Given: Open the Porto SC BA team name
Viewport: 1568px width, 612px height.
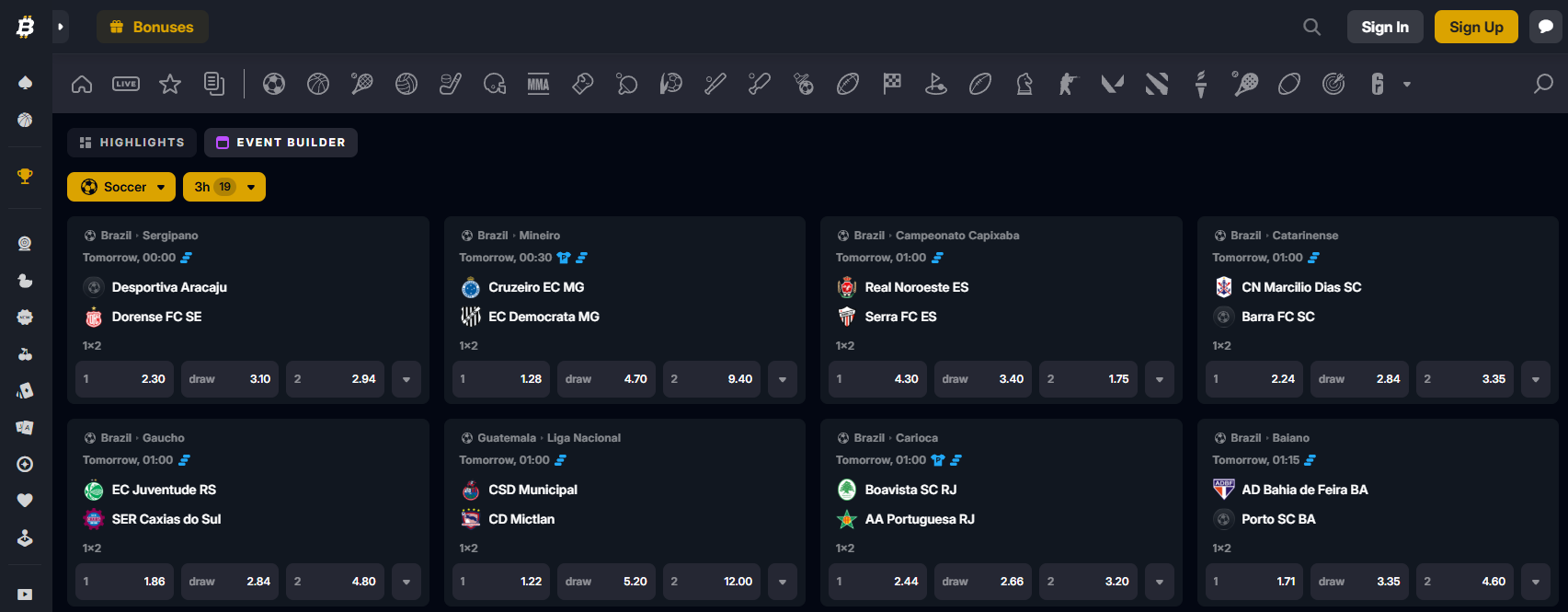Looking at the screenshot, I should pyautogui.click(x=1278, y=519).
